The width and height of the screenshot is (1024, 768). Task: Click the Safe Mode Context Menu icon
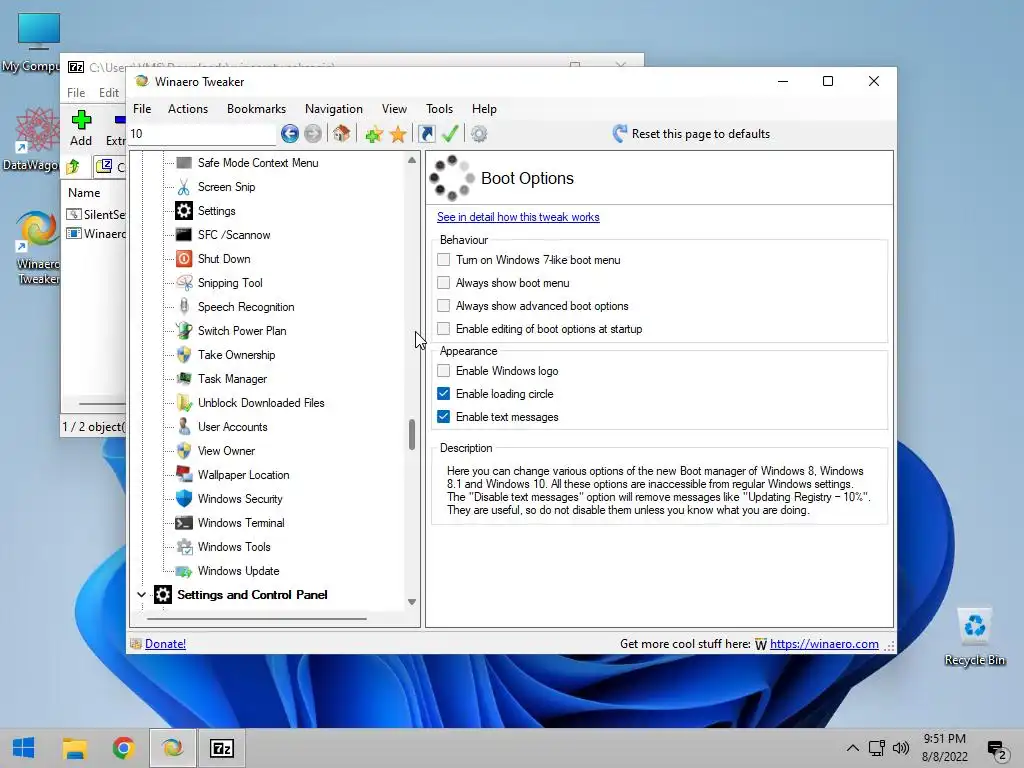184,163
